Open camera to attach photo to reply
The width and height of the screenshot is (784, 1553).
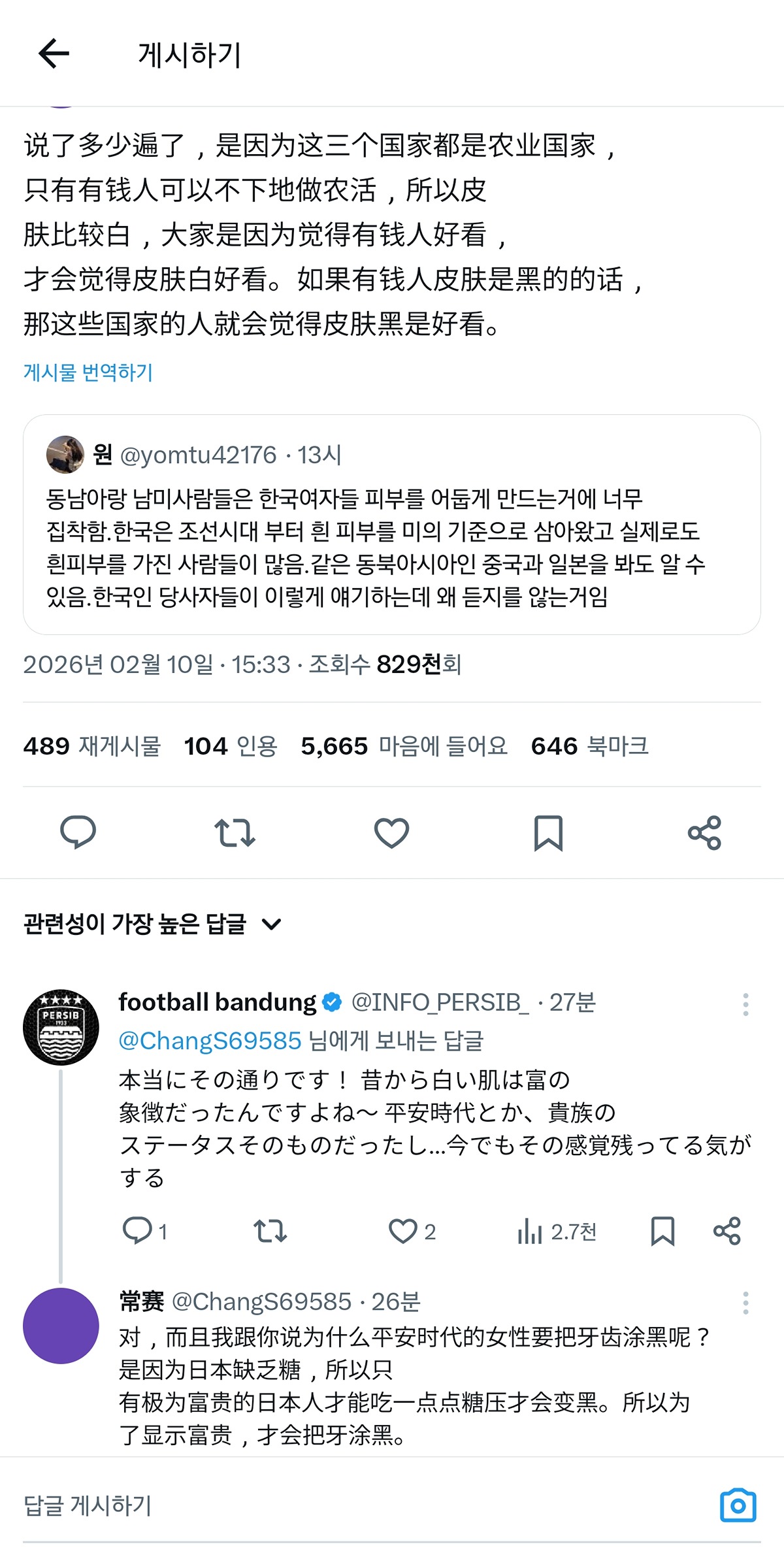point(738,1505)
